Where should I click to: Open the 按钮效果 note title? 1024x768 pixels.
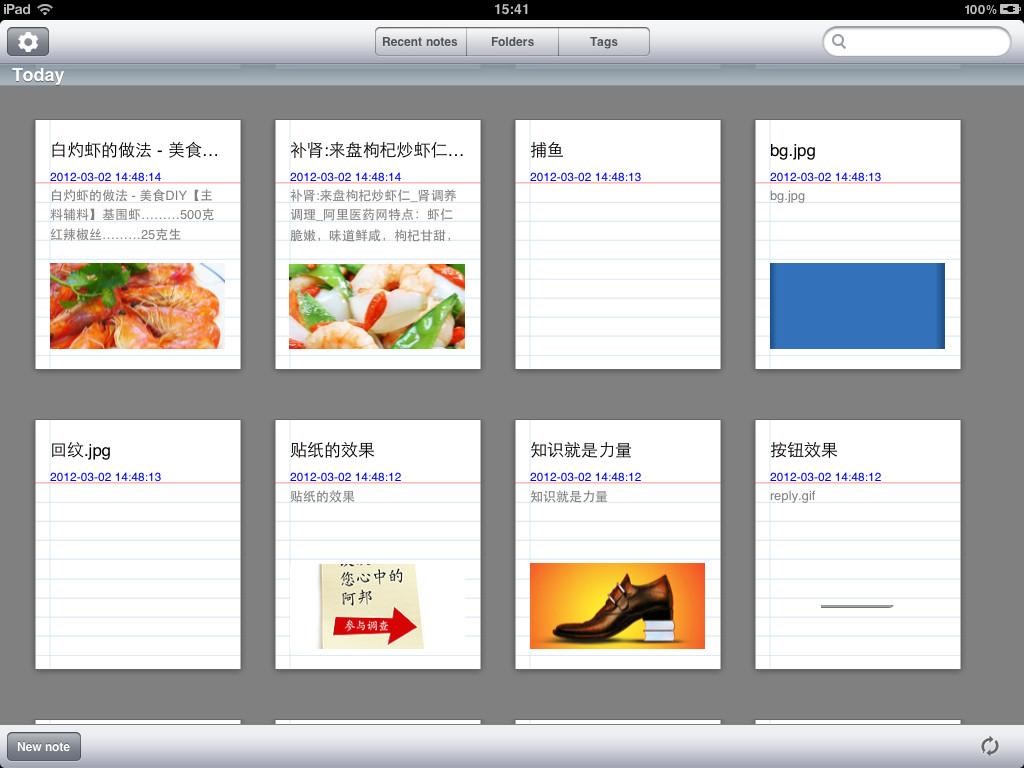pyautogui.click(x=804, y=450)
